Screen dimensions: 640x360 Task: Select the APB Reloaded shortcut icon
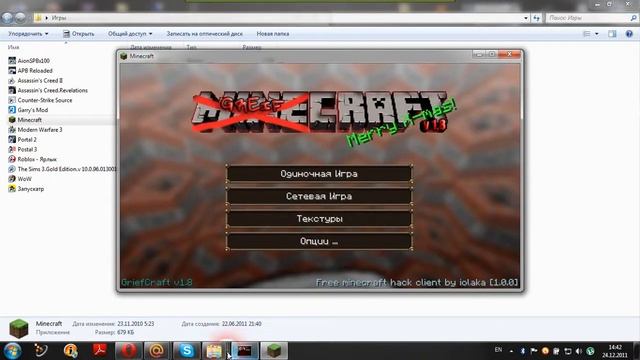(12, 71)
